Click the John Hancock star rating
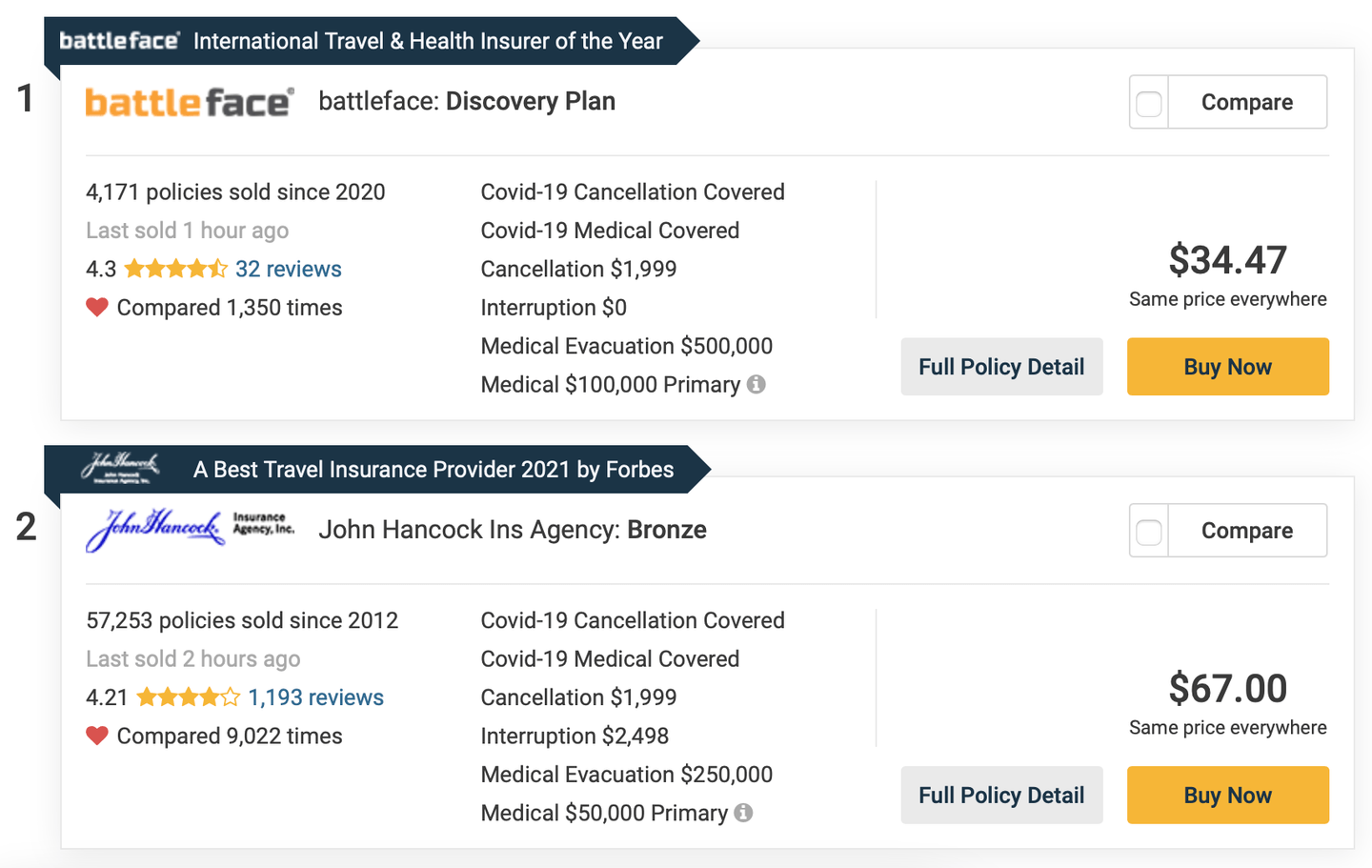Screen dimensions: 1372x868 188,697
